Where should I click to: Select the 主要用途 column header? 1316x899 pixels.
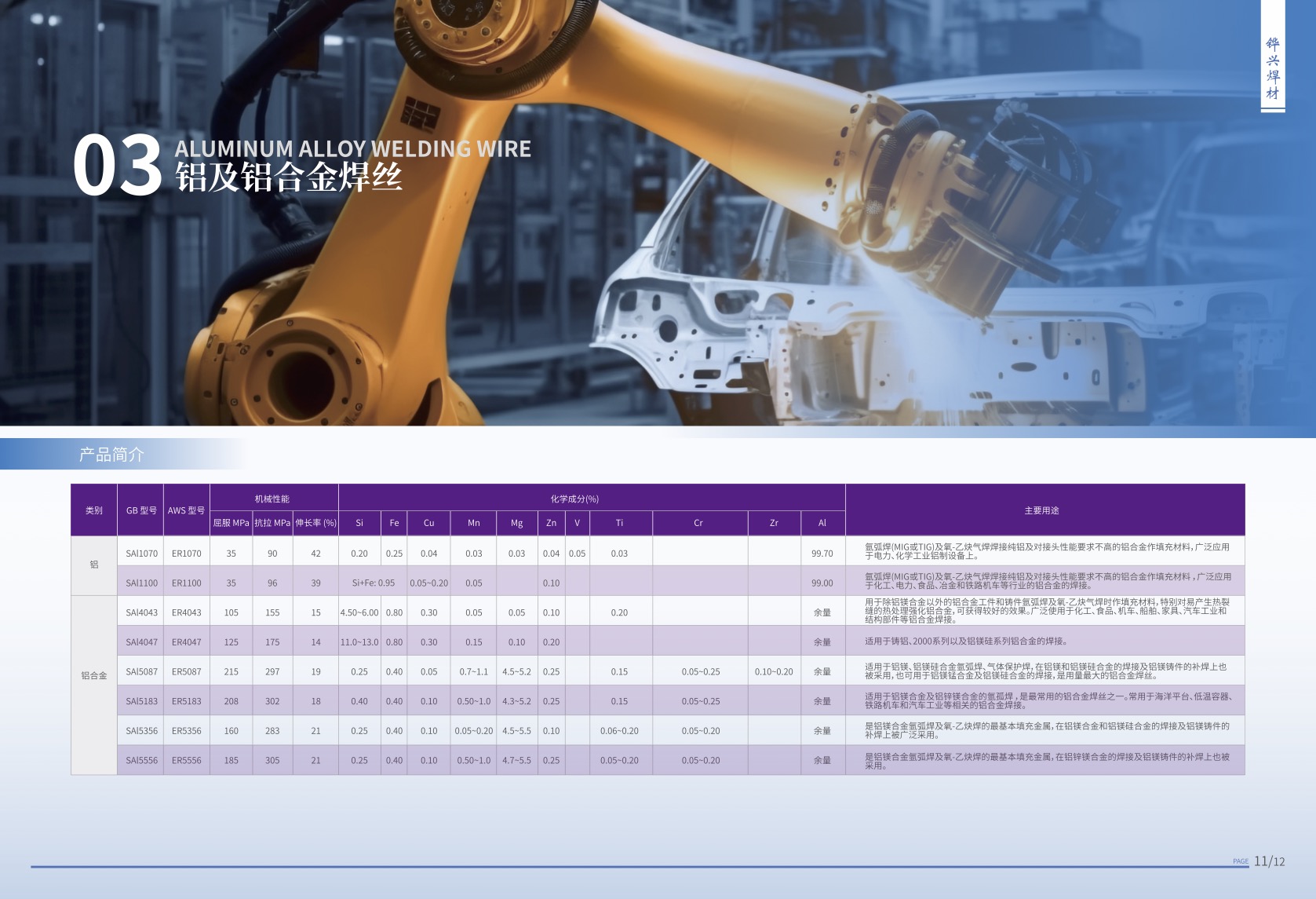tap(1041, 510)
